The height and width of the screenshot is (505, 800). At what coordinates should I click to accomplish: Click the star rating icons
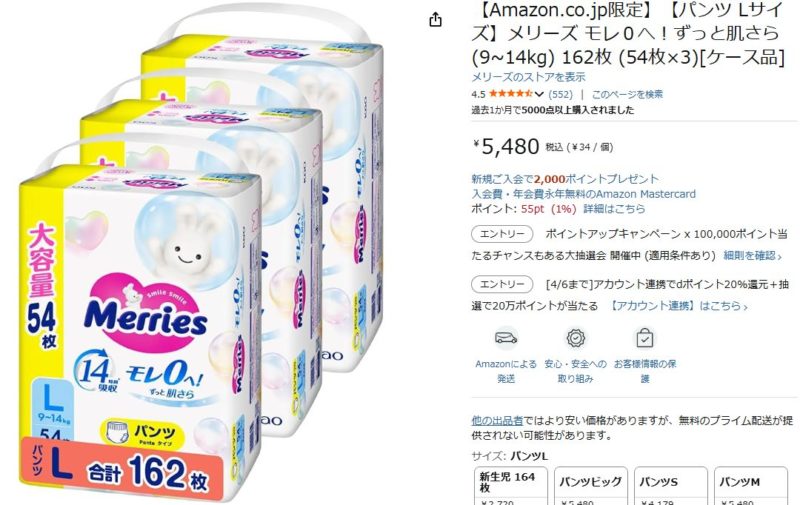(x=511, y=94)
